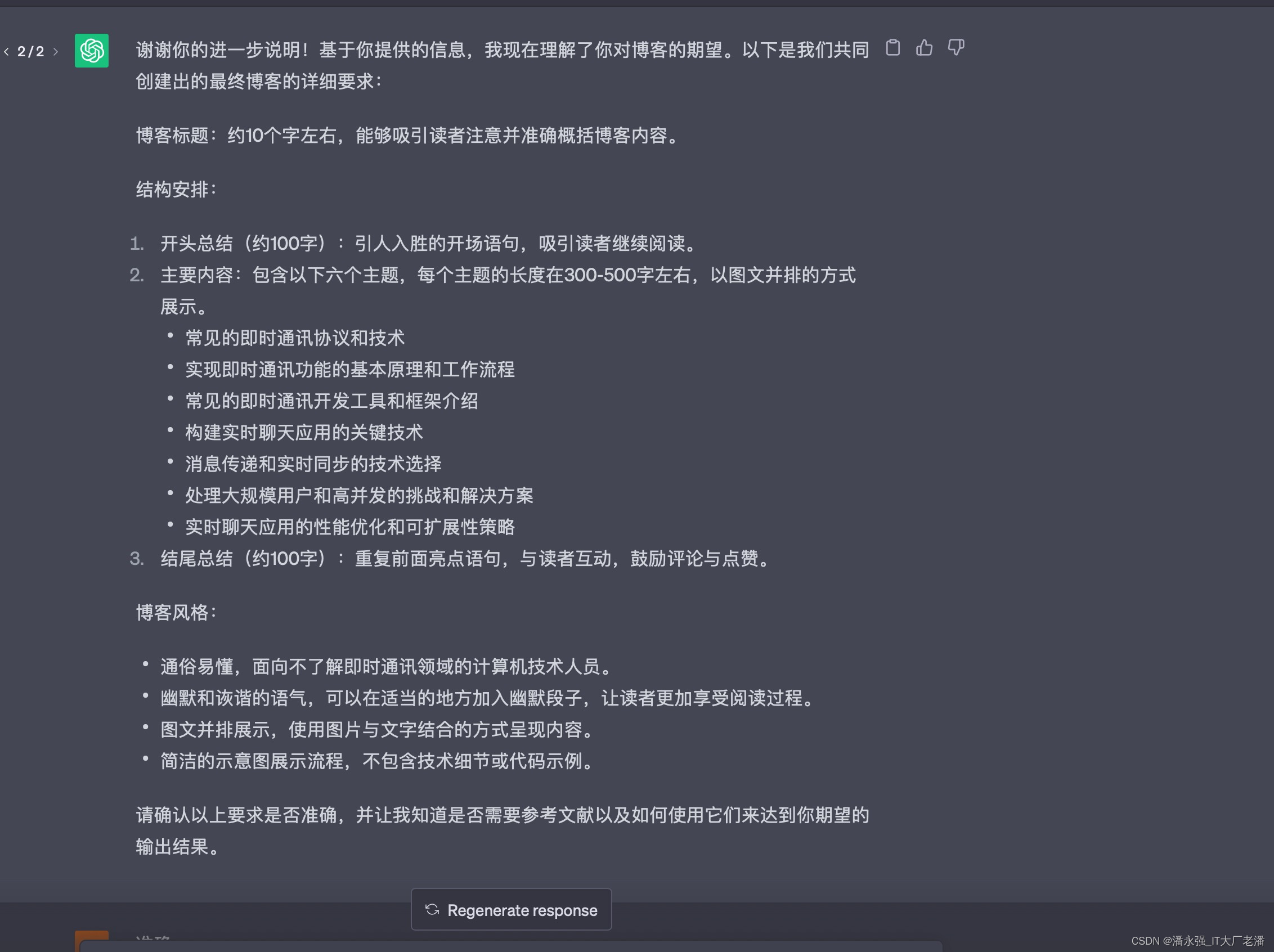
Task: Click bullet '实现即时通讯功能的基本原理和工作流程'
Action: coord(350,370)
